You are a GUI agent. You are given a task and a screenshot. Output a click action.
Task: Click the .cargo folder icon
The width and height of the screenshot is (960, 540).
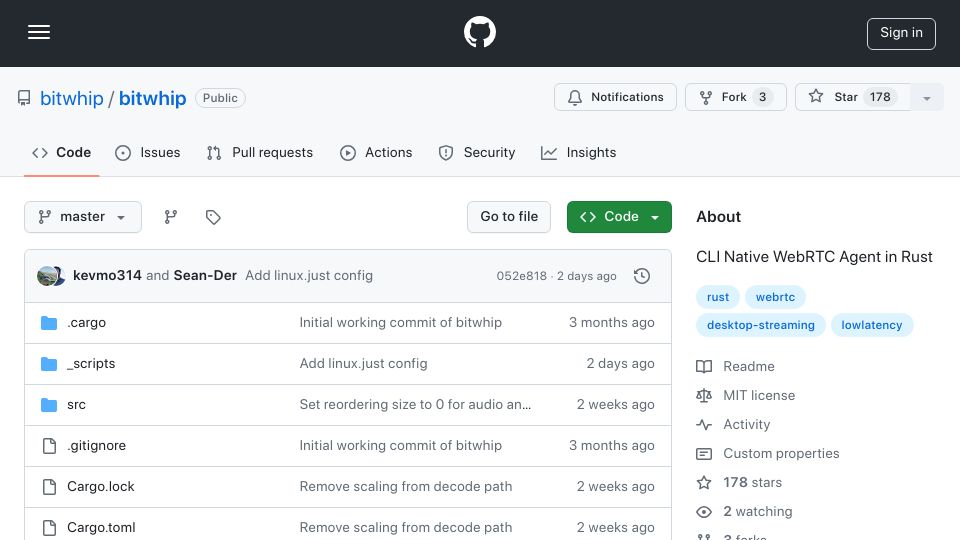[x=49, y=323]
